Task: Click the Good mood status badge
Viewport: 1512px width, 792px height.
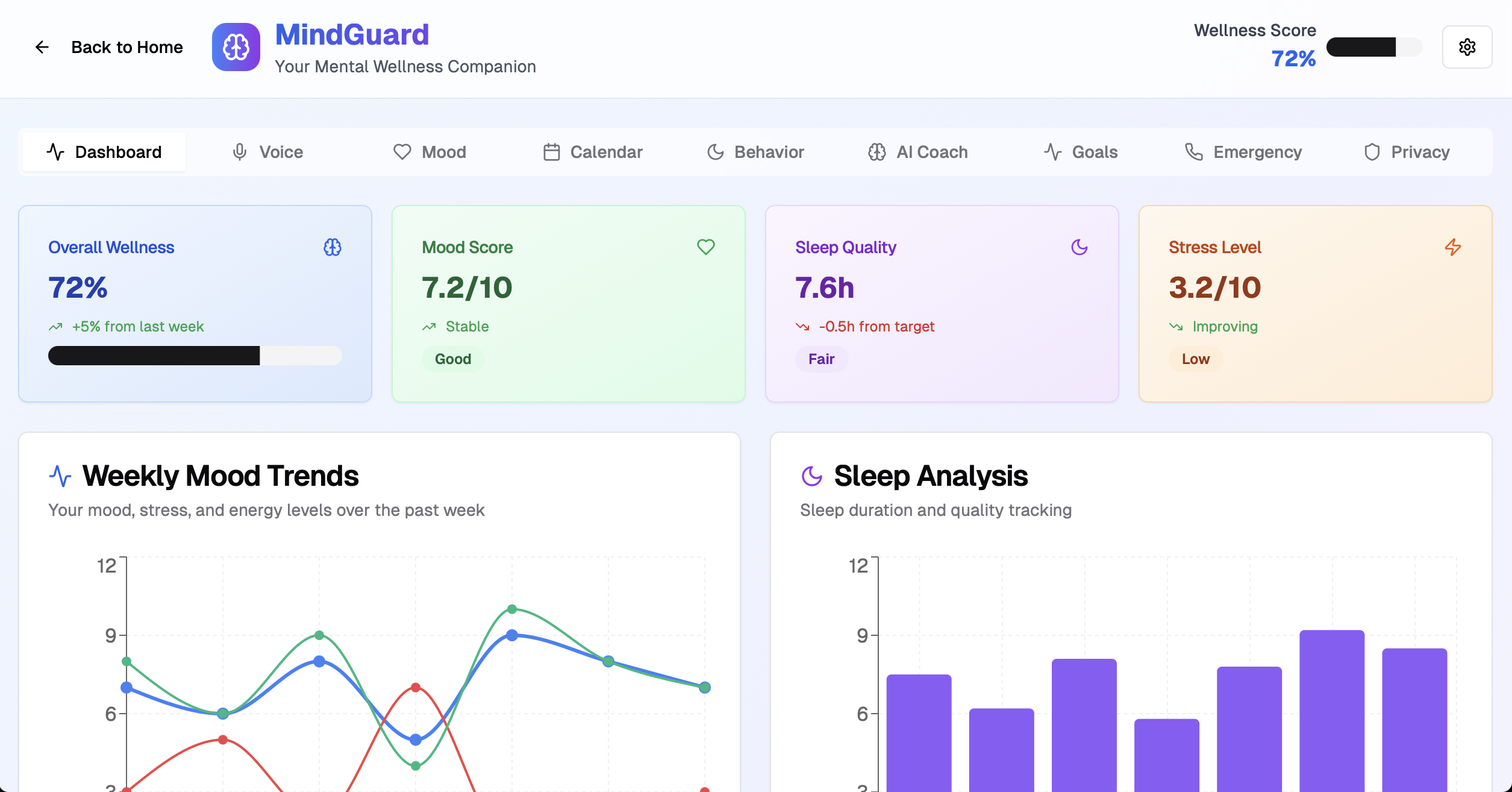Action: click(x=453, y=359)
